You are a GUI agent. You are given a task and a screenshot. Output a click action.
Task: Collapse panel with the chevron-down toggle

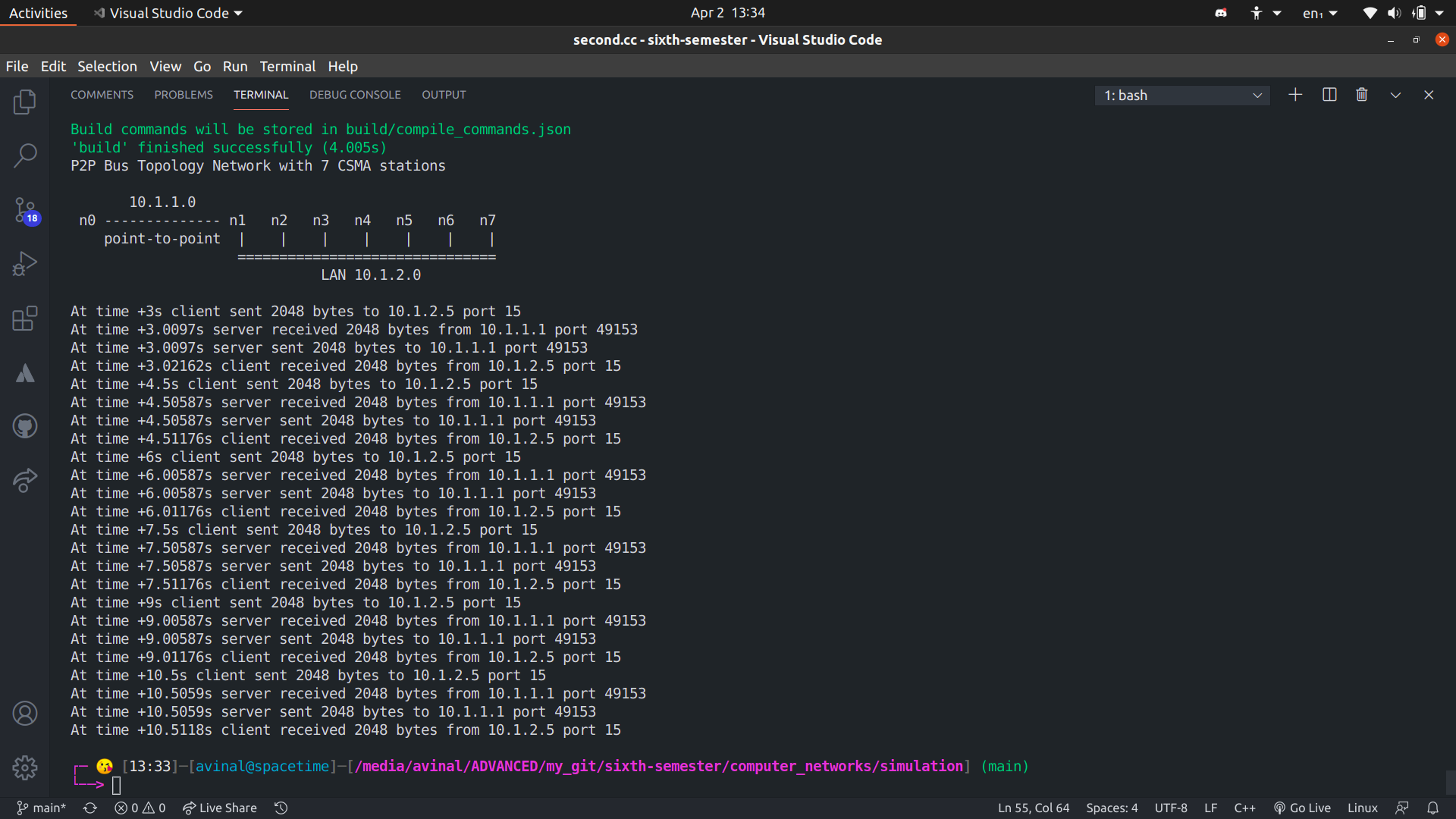1395,95
